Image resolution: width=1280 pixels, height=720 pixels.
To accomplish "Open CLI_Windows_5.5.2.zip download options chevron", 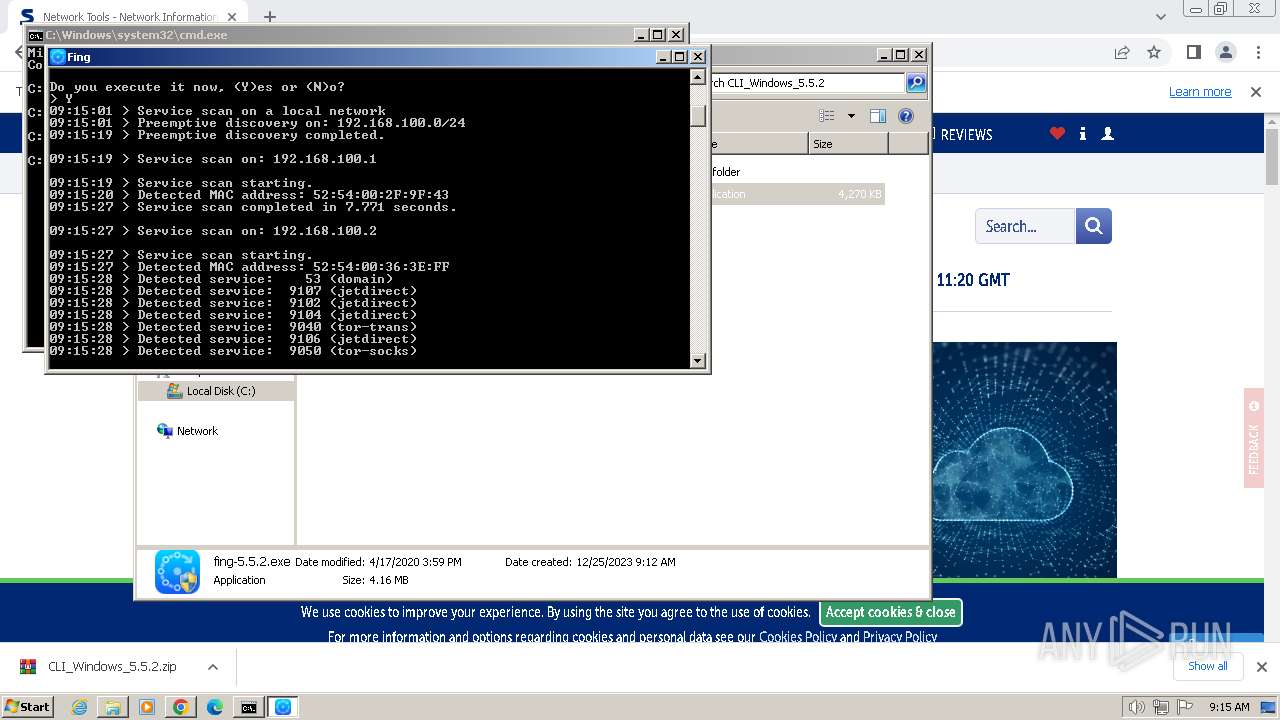I will 212,667.
